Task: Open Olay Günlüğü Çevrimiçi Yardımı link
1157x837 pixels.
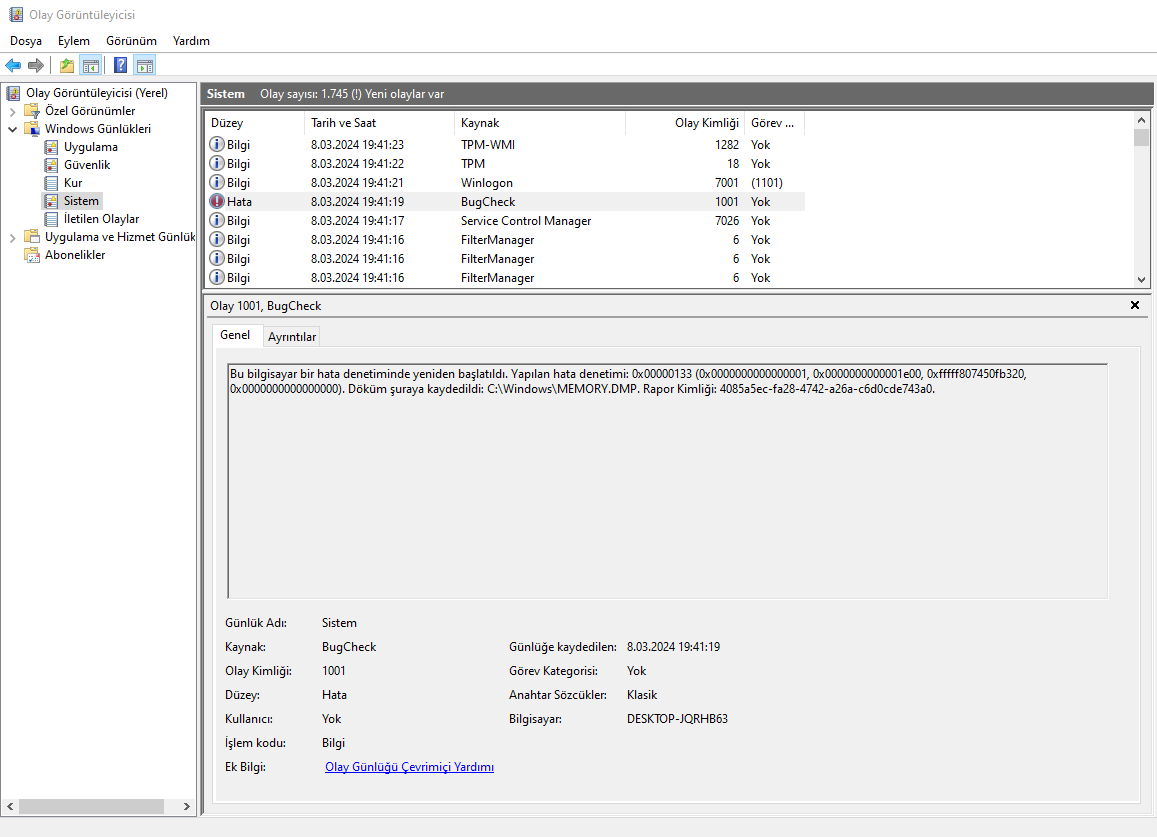Action: (x=410, y=767)
